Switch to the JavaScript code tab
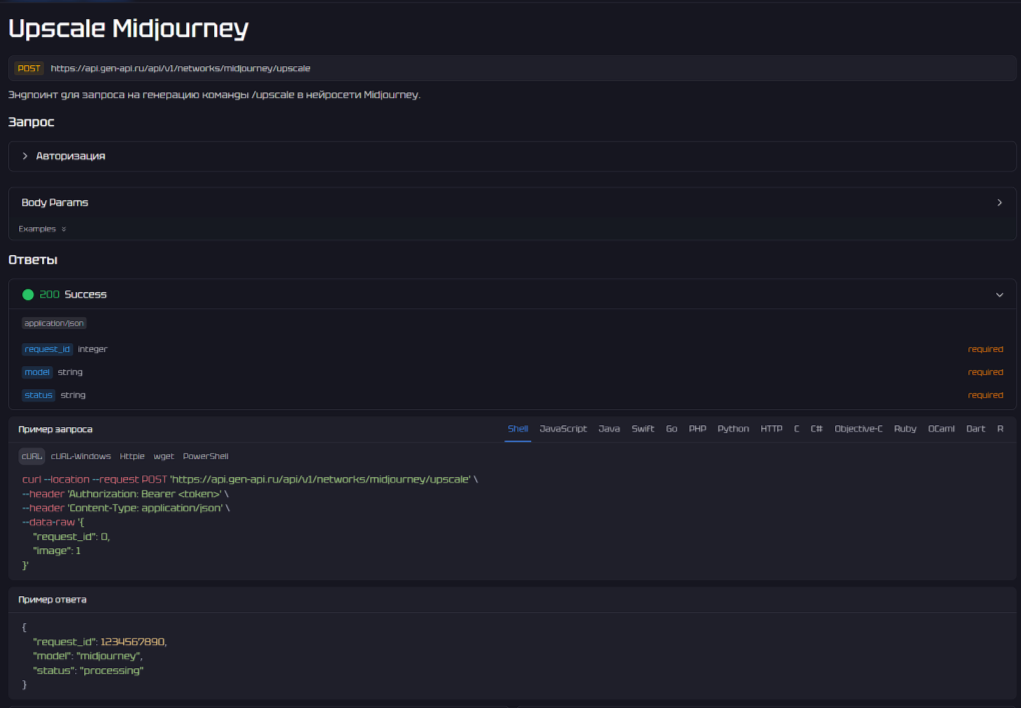Image resolution: width=1021 pixels, height=708 pixels. coord(563,429)
